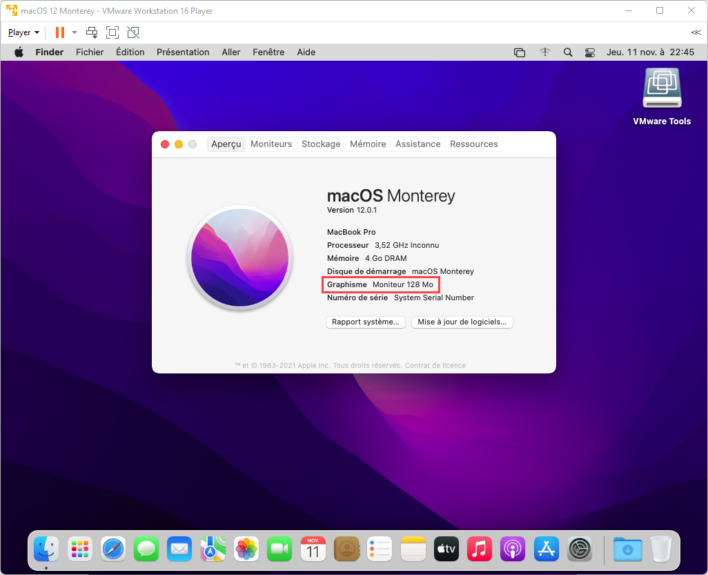Click the date and time clock
Screen dimensions: 708x575
pyautogui.click(x=652, y=52)
